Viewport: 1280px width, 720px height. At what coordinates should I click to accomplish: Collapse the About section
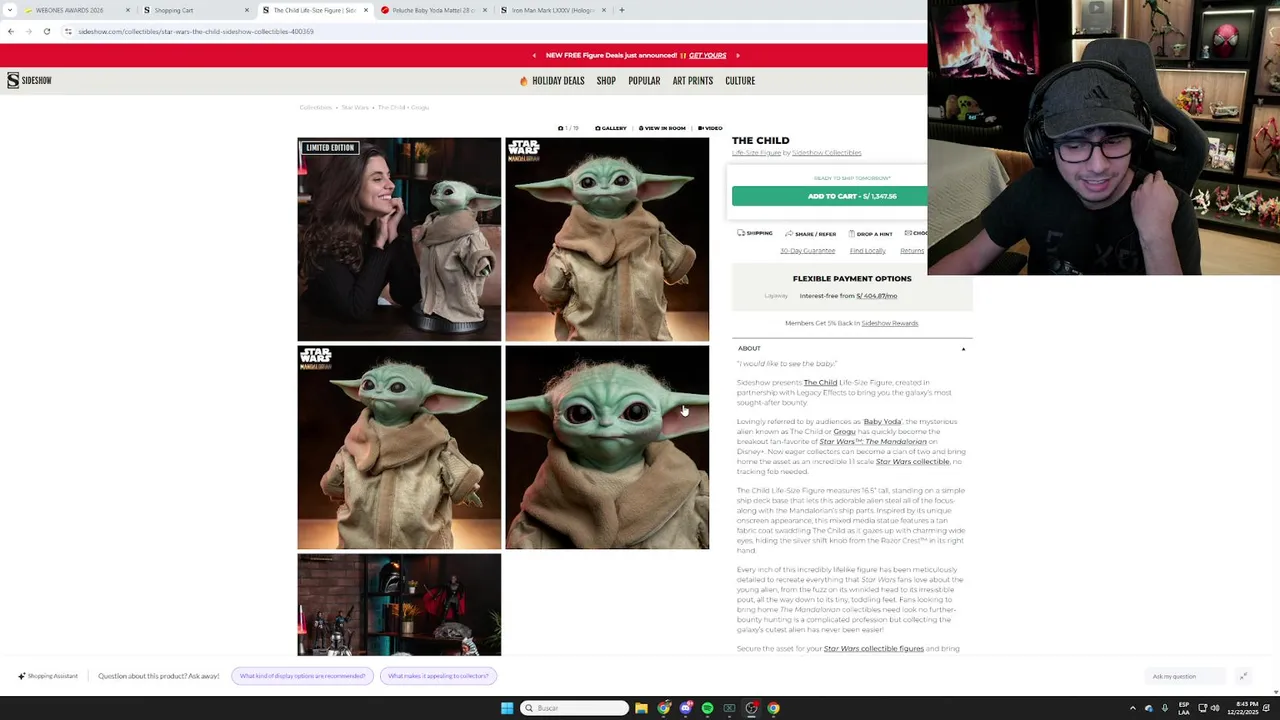tap(852, 348)
